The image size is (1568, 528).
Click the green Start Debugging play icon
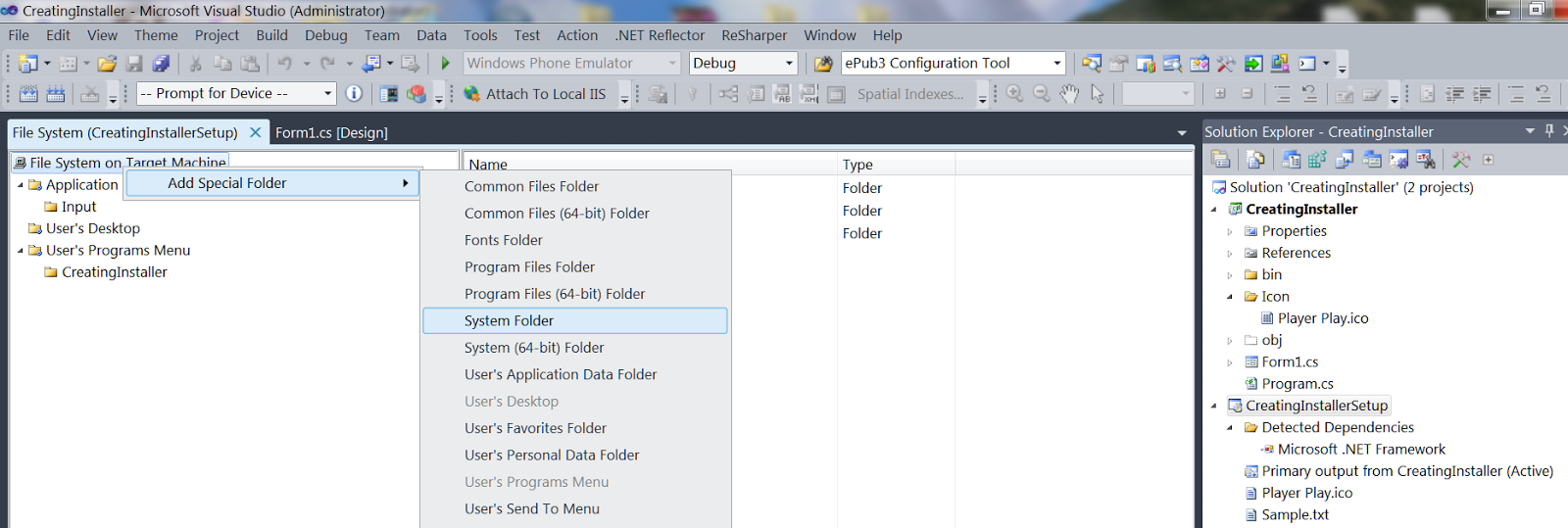445,63
